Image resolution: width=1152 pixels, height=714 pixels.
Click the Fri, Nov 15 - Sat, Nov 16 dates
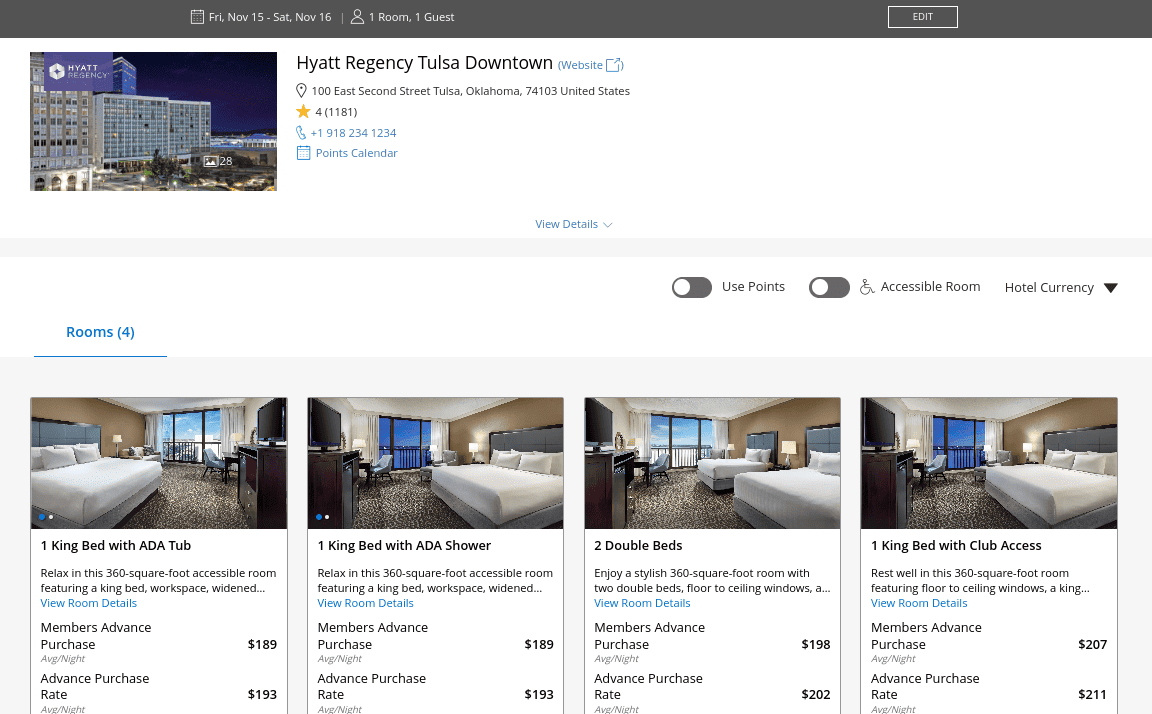point(270,17)
